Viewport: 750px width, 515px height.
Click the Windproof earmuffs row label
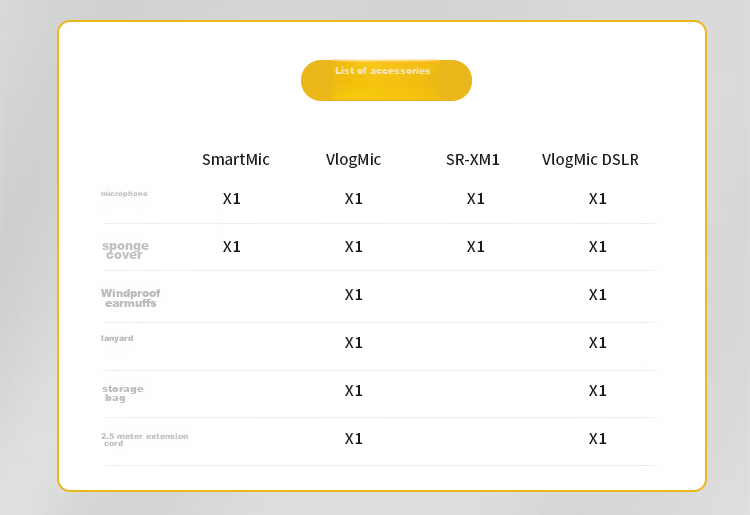[131, 298]
